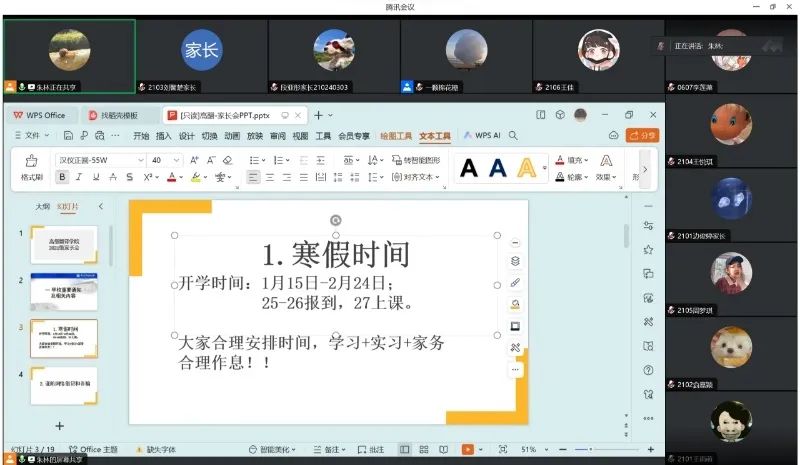Toggle italic text formatting
This screenshot has width=800, height=465.
[x=79, y=177]
